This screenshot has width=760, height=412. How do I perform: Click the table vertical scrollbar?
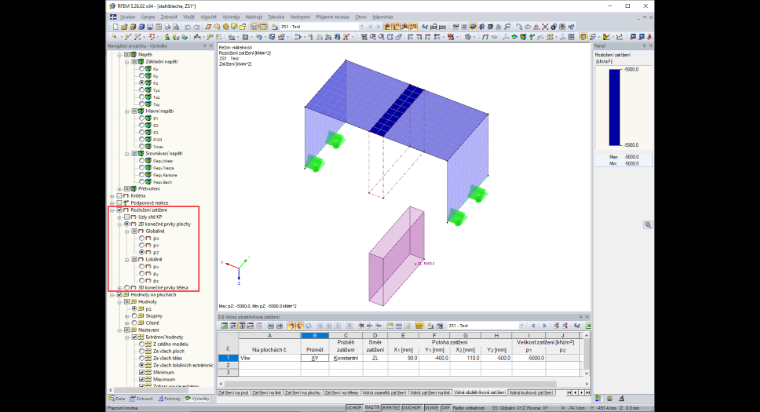pyautogui.click(x=586, y=354)
